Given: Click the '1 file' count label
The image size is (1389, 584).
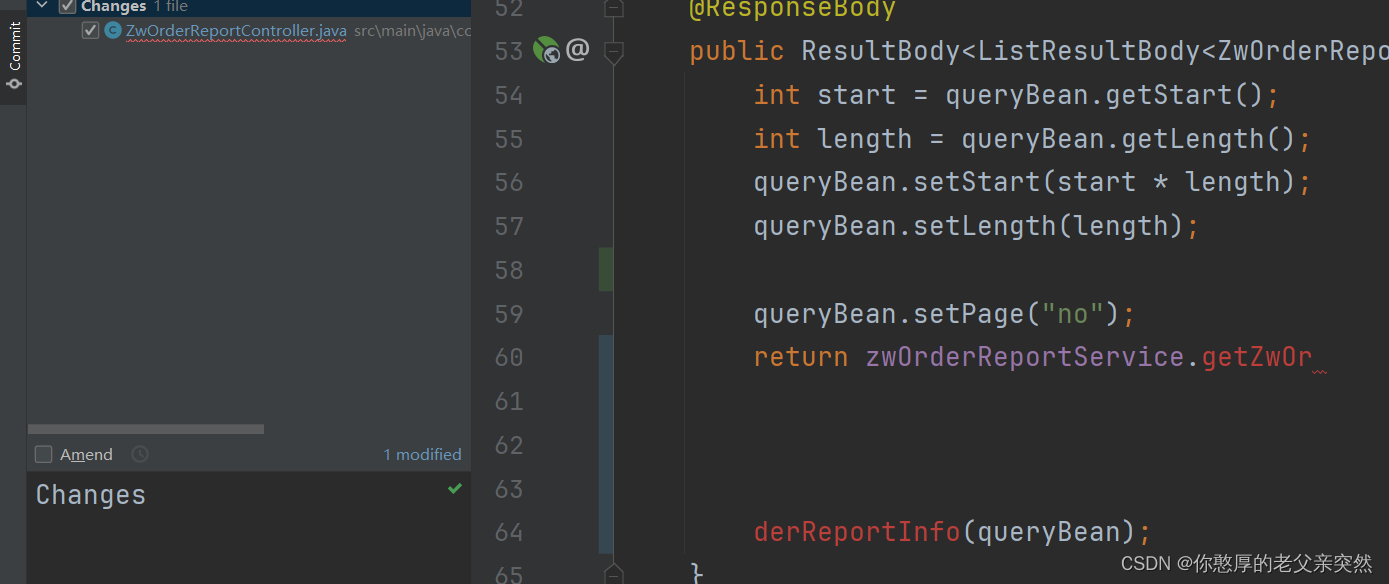Looking at the screenshot, I should pyautogui.click(x=171, y=6).
